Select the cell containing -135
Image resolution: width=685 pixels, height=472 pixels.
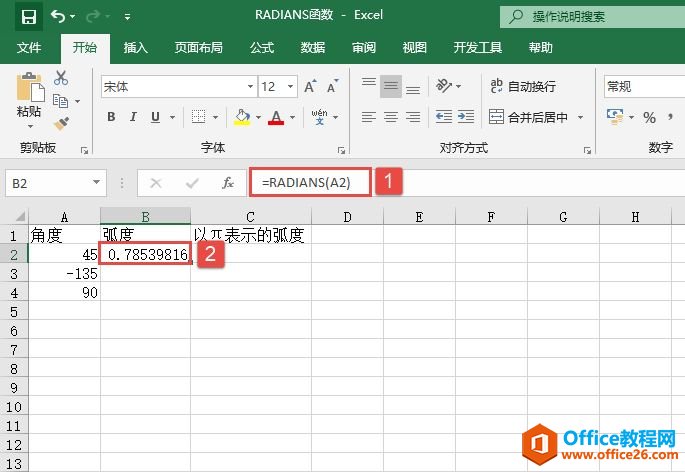tap(64, 274)
